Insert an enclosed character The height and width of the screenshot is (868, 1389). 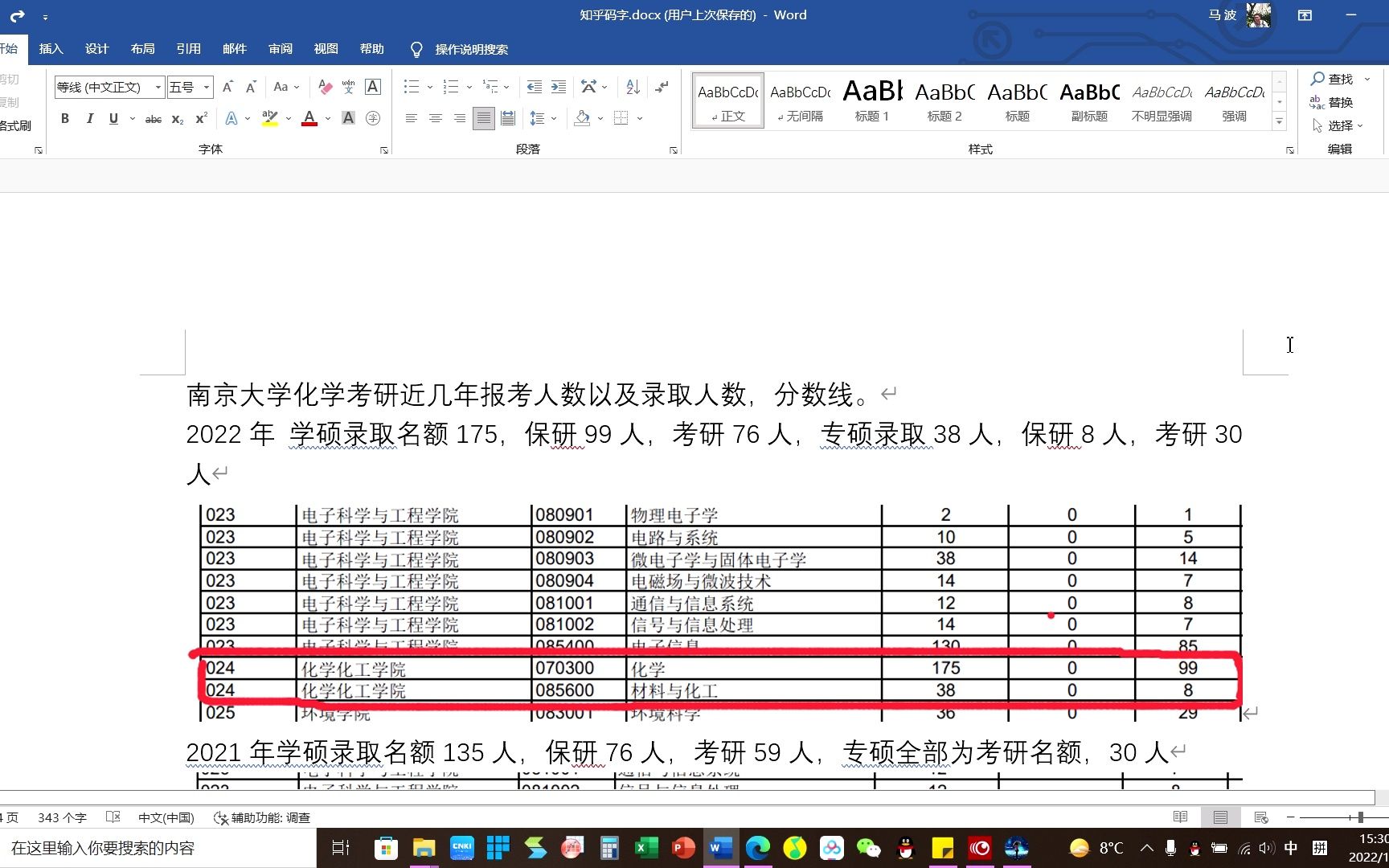(x=373, y=118)
